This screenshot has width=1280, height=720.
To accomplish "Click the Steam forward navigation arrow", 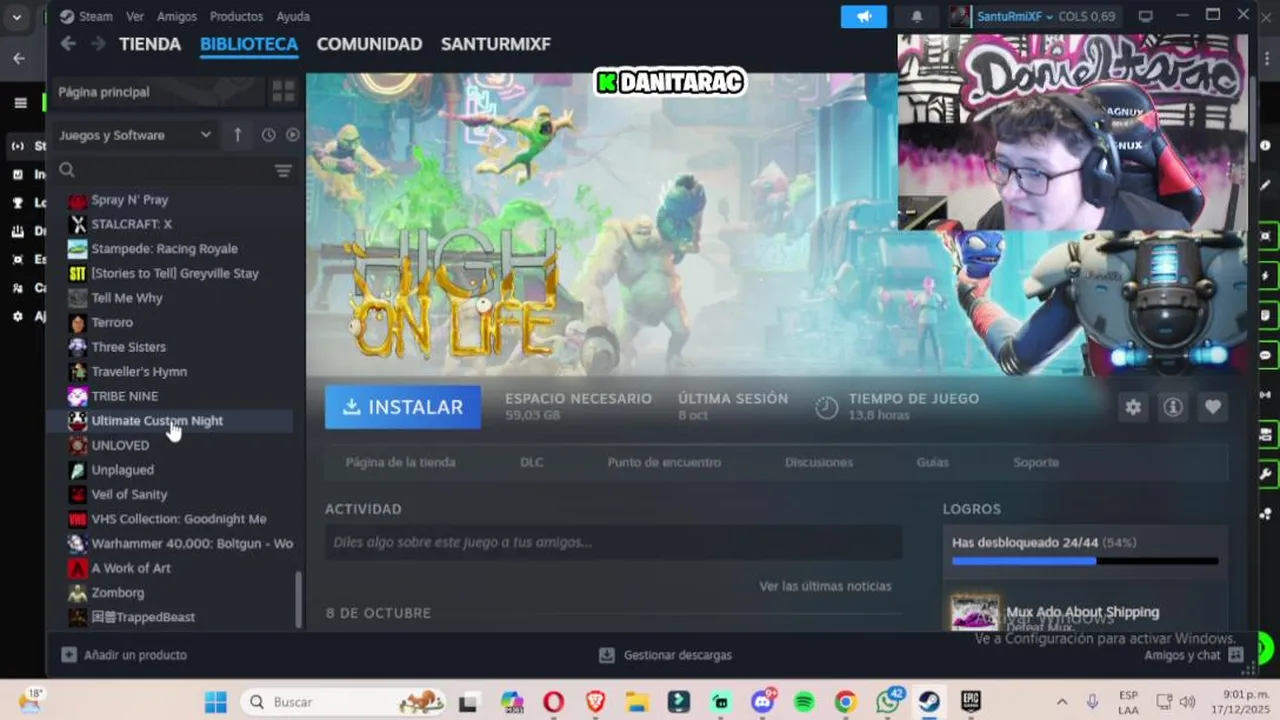I will pyautogui.click(x=98, y=43).
